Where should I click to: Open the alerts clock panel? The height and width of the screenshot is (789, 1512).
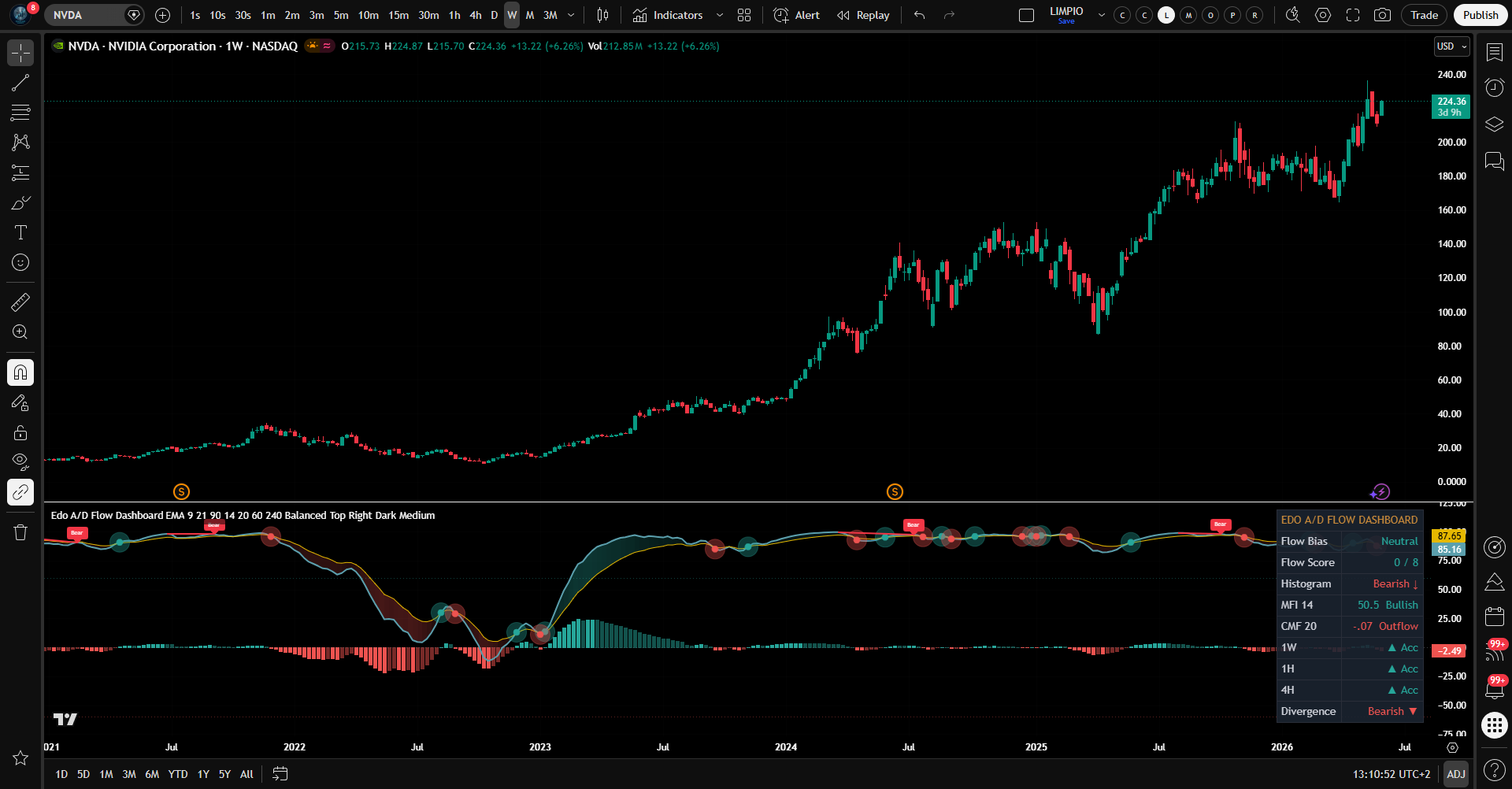1494,87
